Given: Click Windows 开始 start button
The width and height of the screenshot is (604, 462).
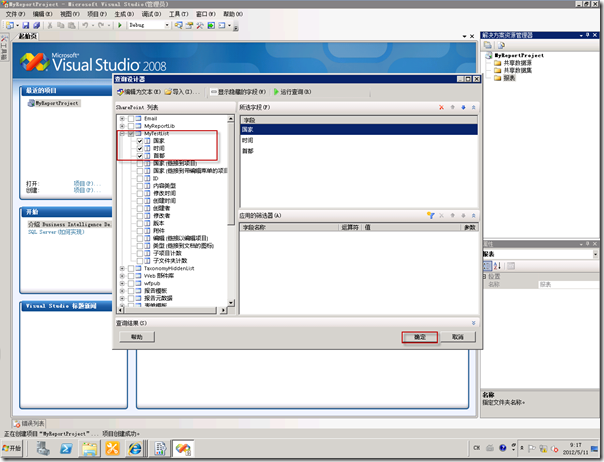Looking at the screenshot, I should point(12,449).
